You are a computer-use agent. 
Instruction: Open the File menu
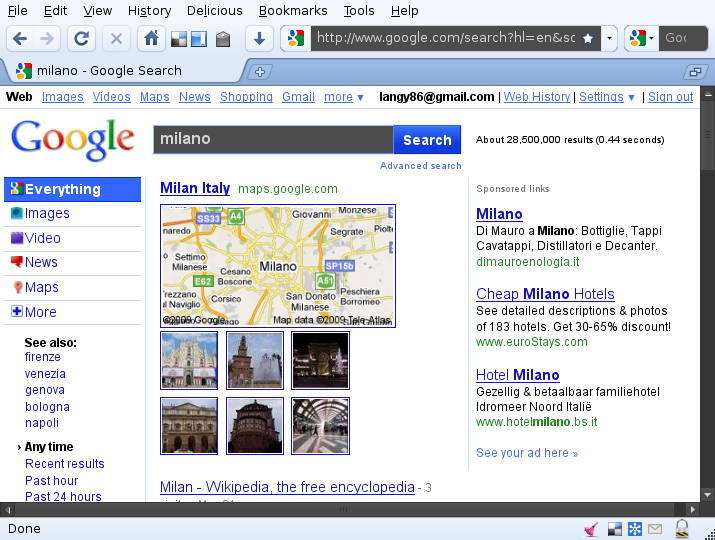click(x=18, y=10)
